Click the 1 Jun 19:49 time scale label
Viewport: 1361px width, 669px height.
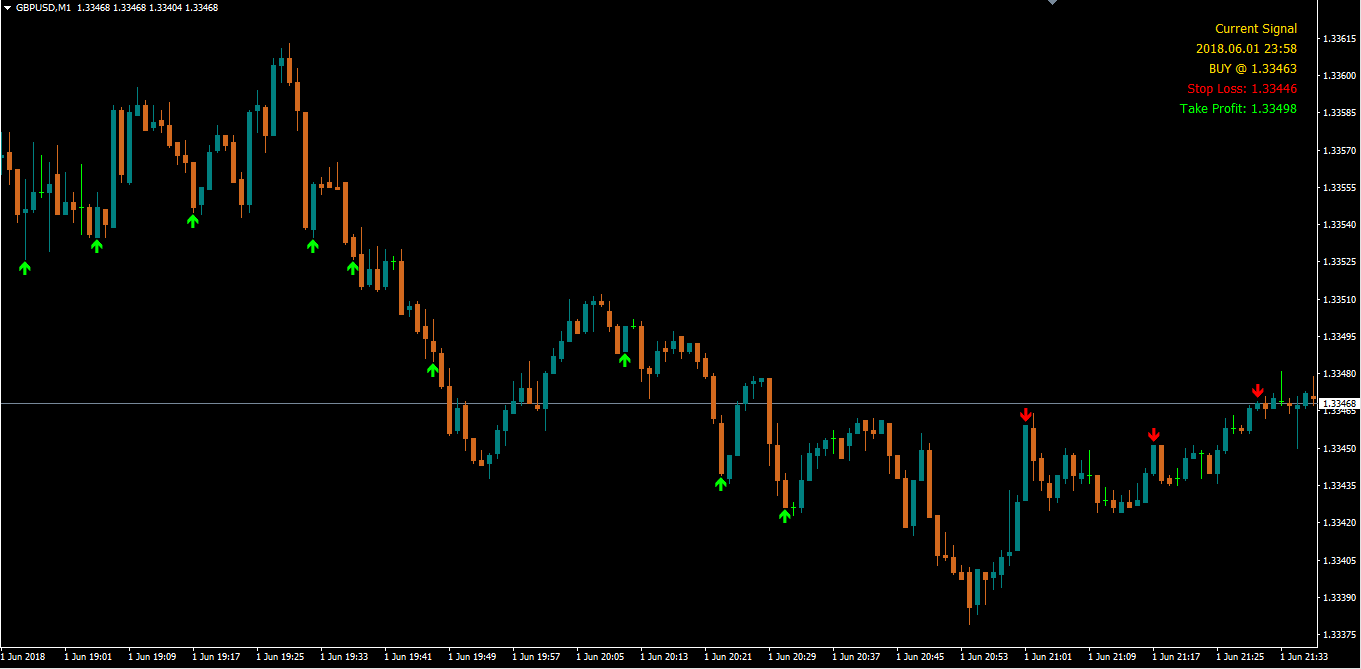pos(472,657)
